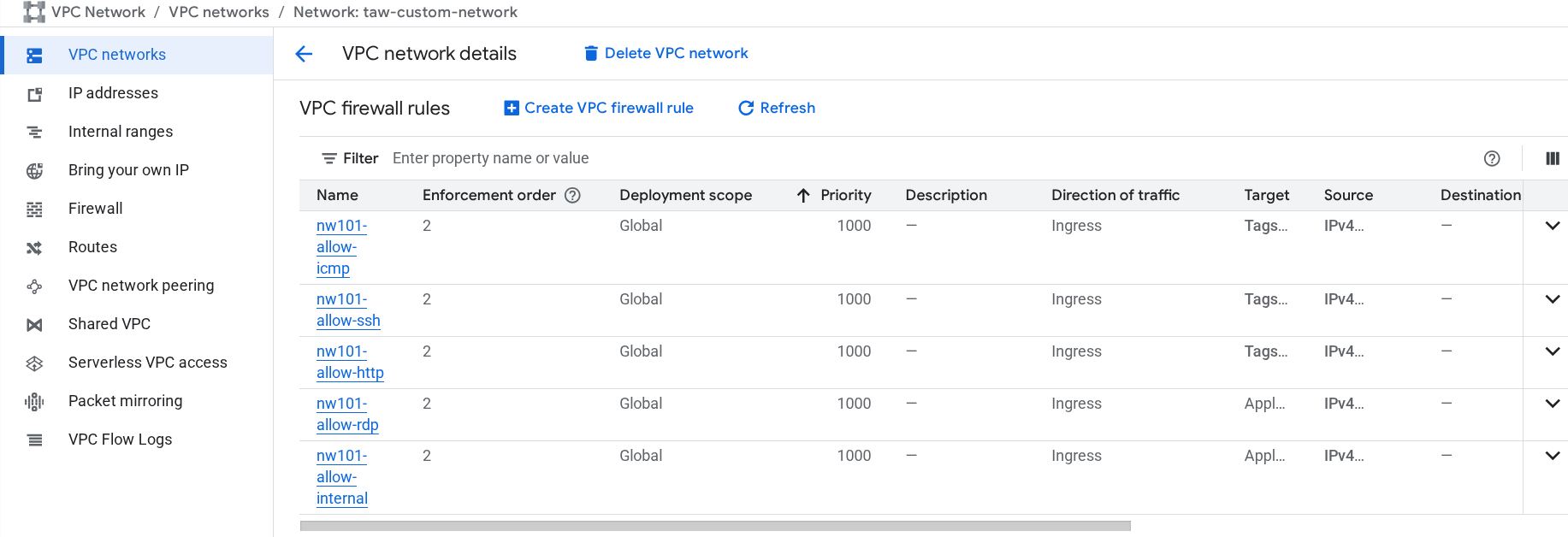Click the Direction of traffic column header
Screen dimensions: 1568x537
click(1115, 195)
